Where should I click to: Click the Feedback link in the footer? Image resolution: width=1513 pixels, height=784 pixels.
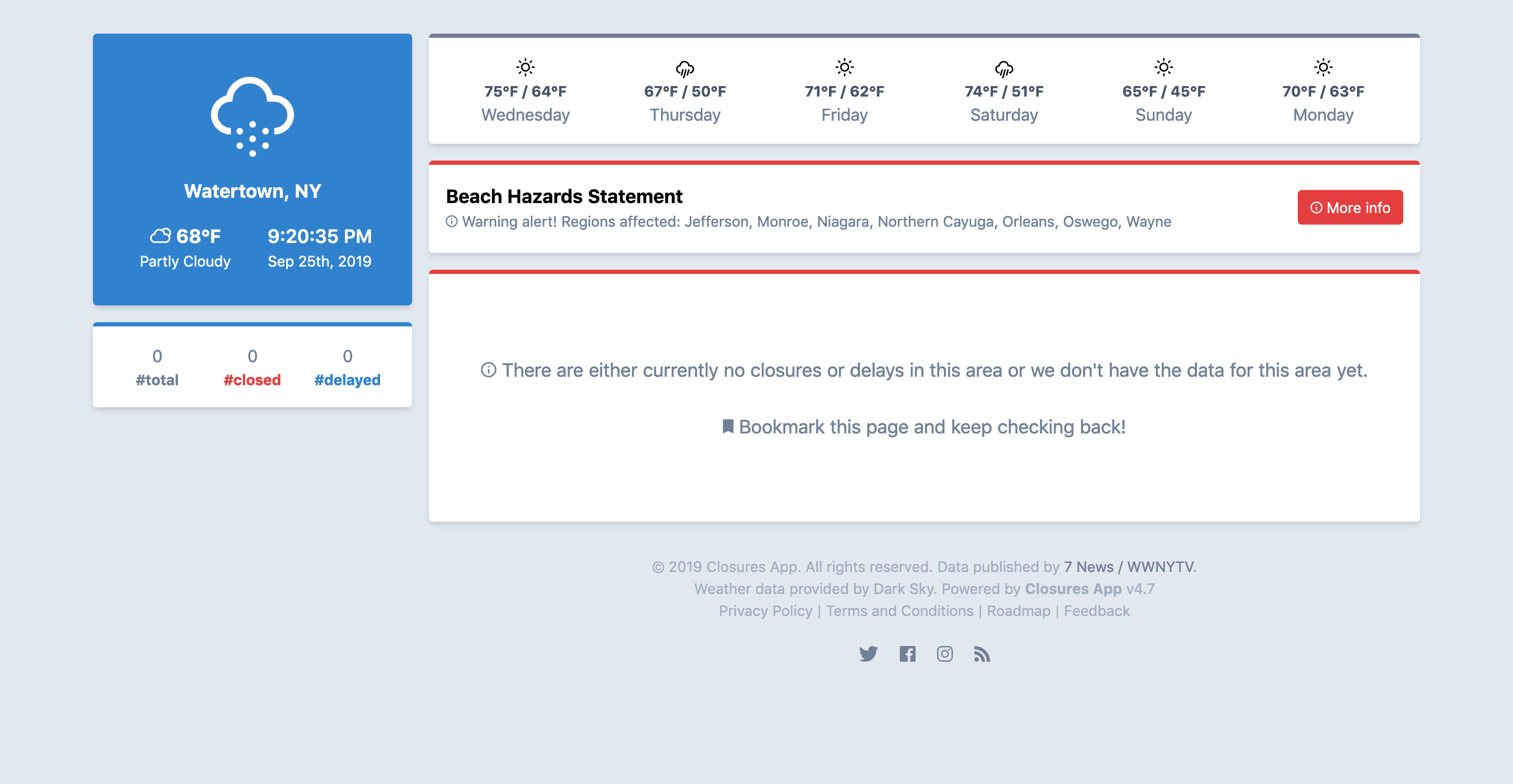(1097, 611)
